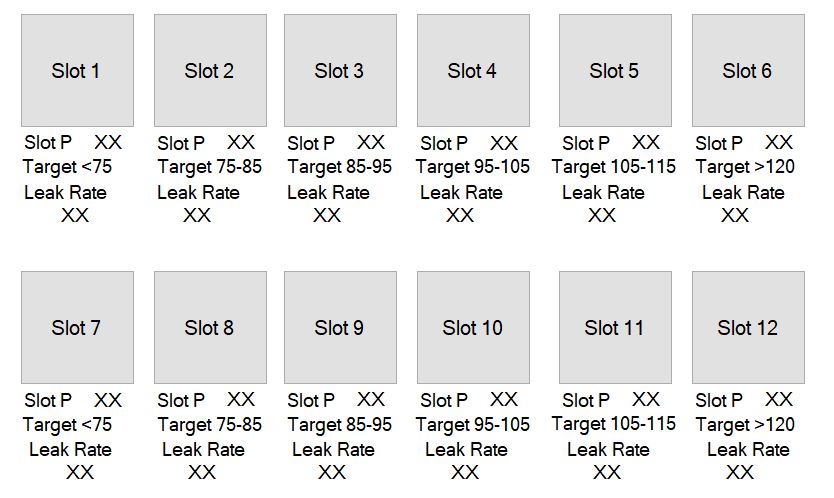Choose the Slot 9 box

pyautogui.click(x=340, y=327)
